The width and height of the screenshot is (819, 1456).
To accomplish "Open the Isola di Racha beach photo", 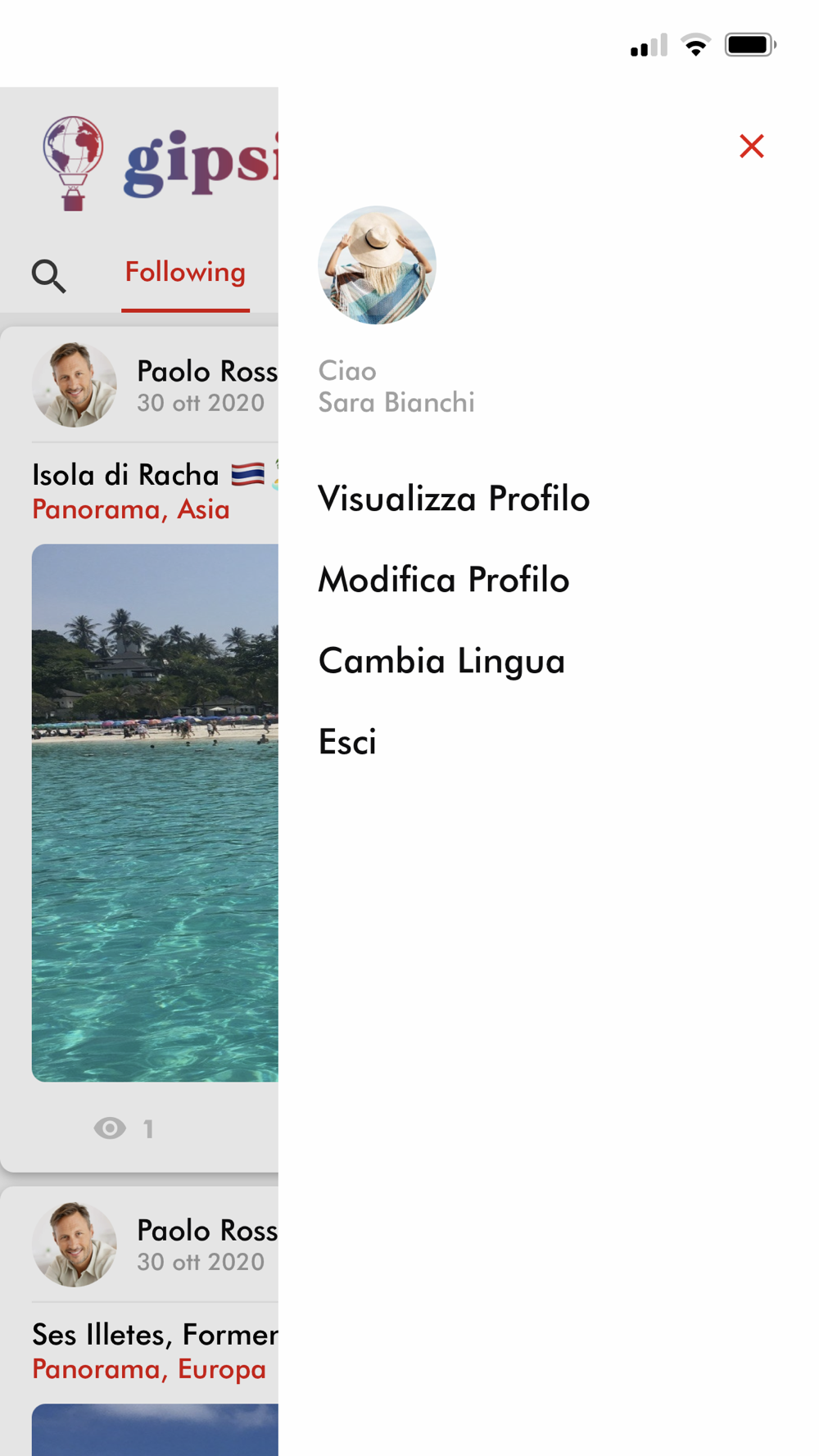I will point(155,812).
